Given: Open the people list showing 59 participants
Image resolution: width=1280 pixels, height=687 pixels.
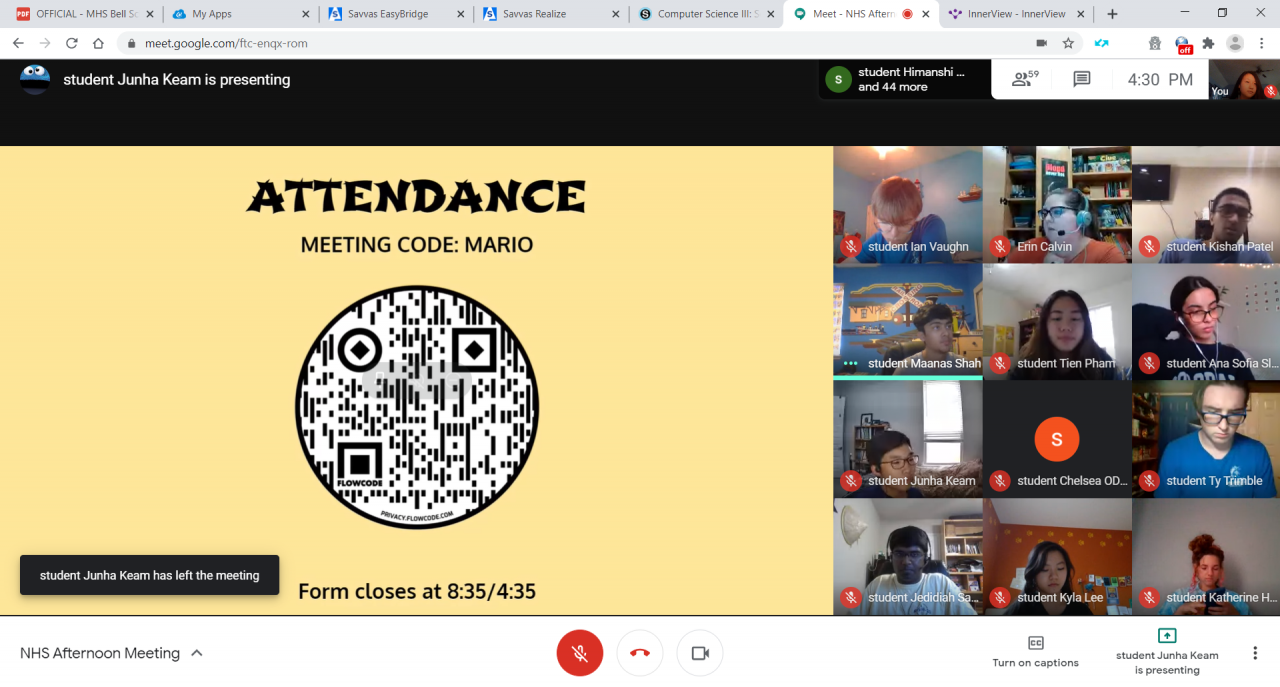Looking at the screenshot, I should [1026, 79].
